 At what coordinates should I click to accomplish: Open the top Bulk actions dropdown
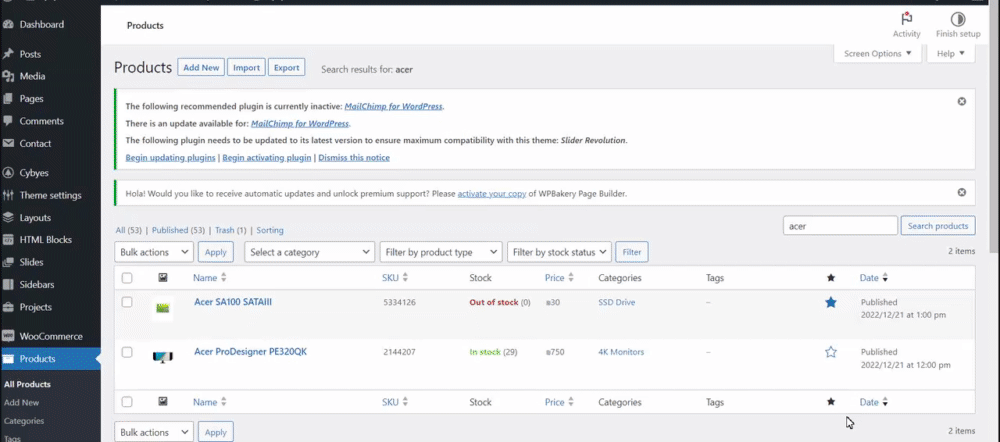tap(154, 252)
